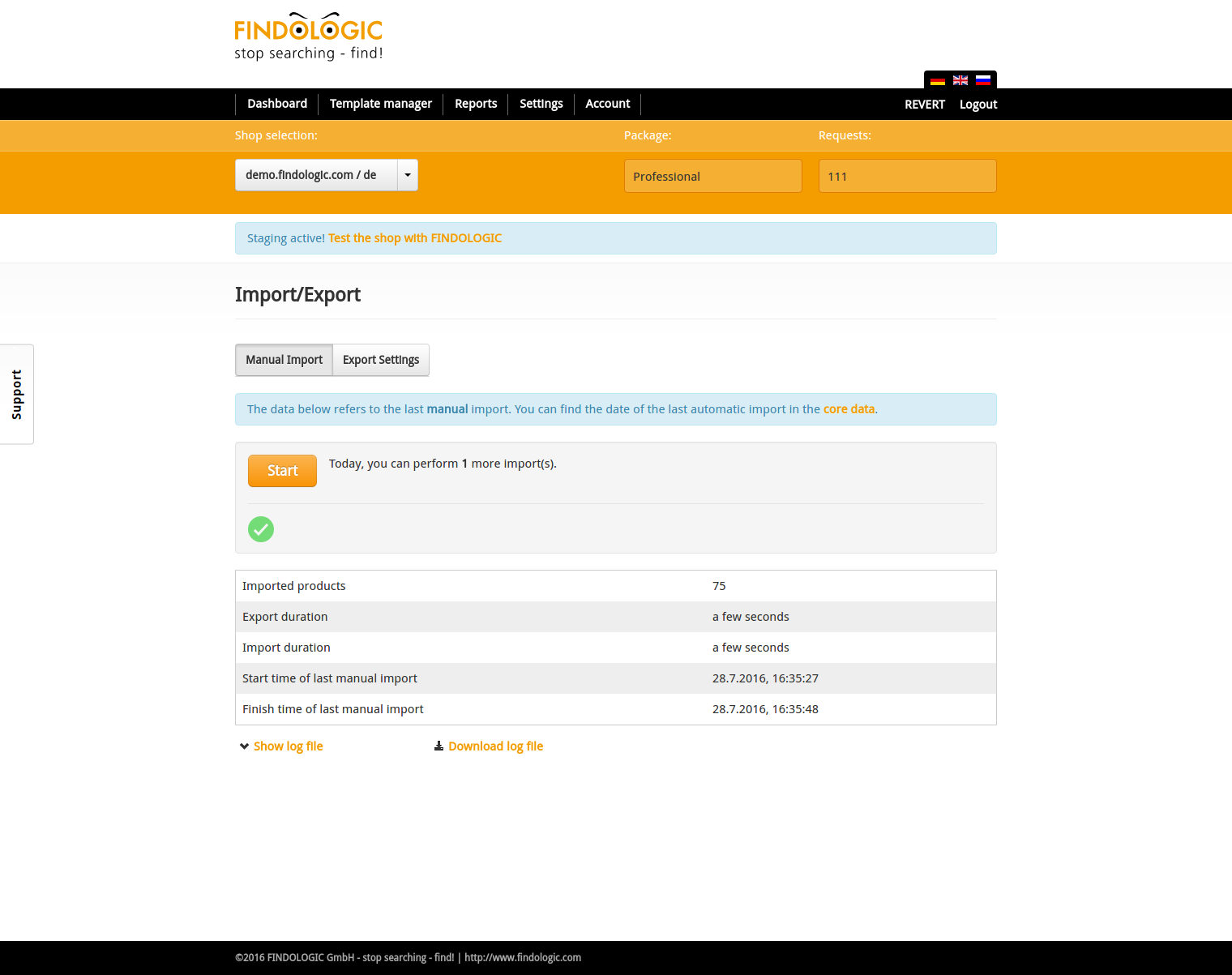Click the Professional package field

pyautogui.click(x=713, y=176)
